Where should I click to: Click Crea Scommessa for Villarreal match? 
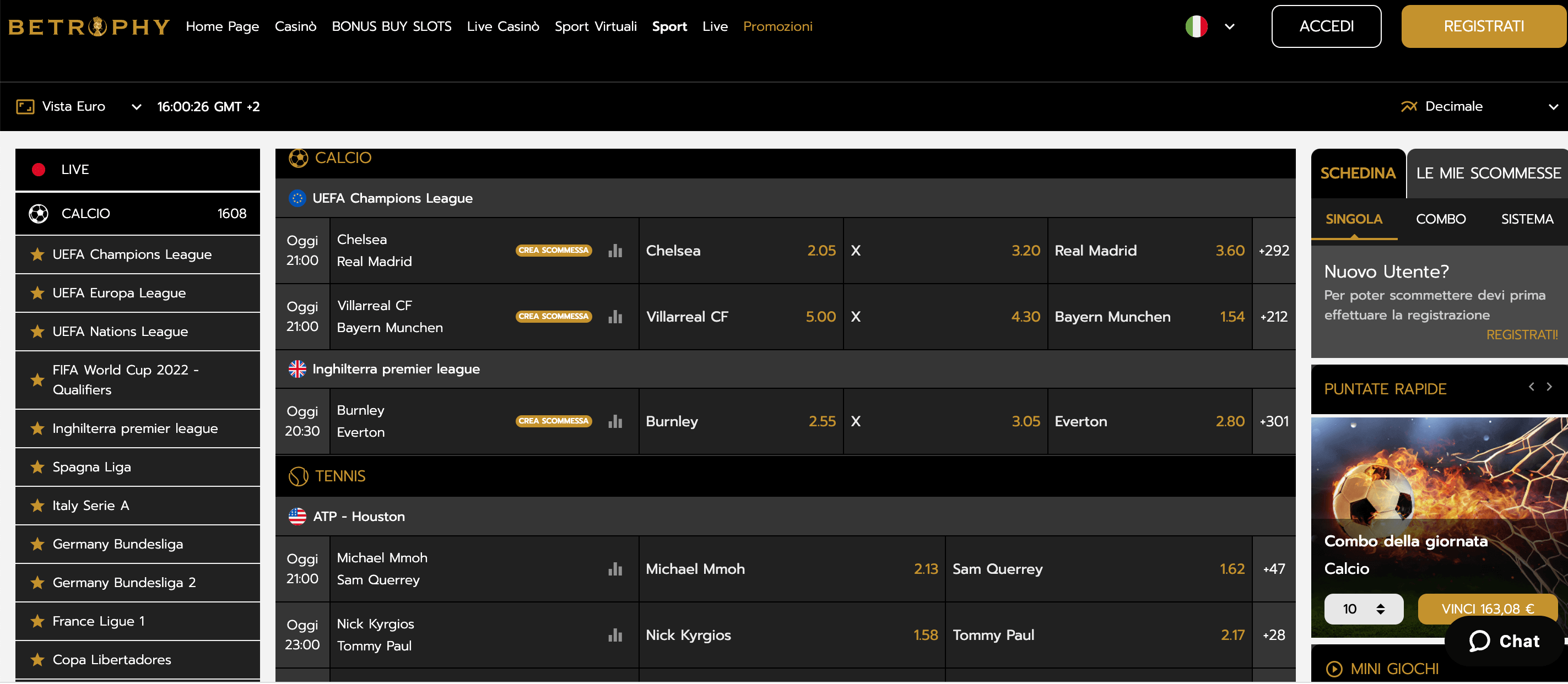(553, 317)
